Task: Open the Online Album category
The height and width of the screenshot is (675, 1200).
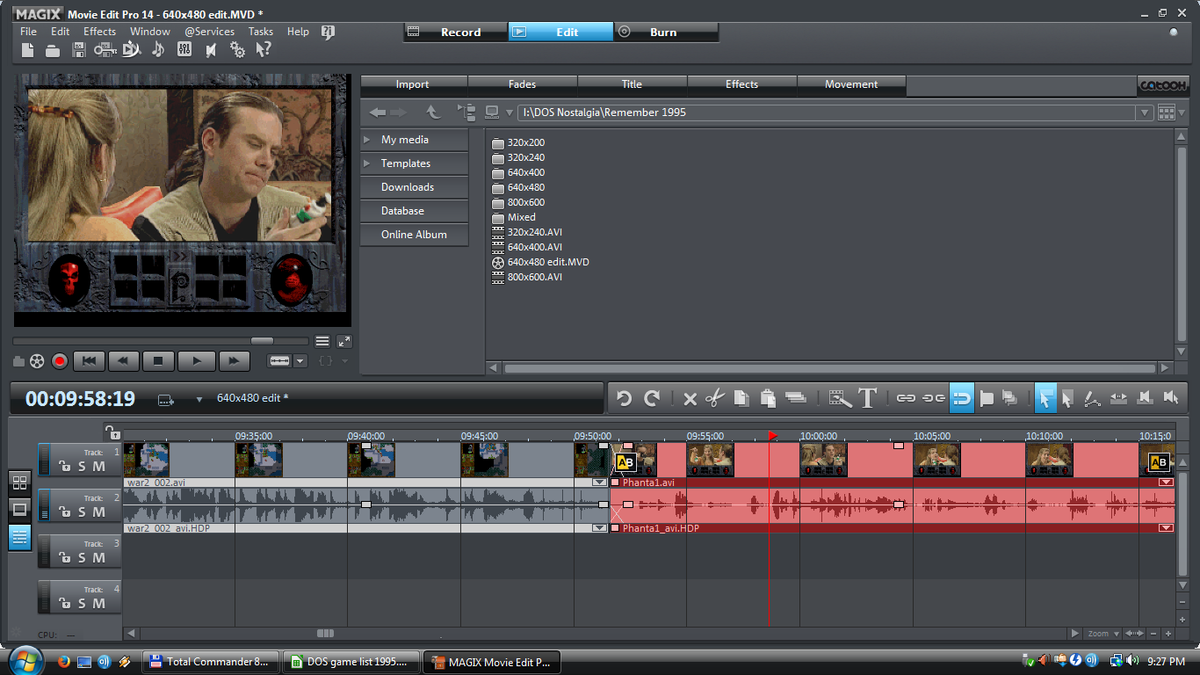Action: [414, 235]
